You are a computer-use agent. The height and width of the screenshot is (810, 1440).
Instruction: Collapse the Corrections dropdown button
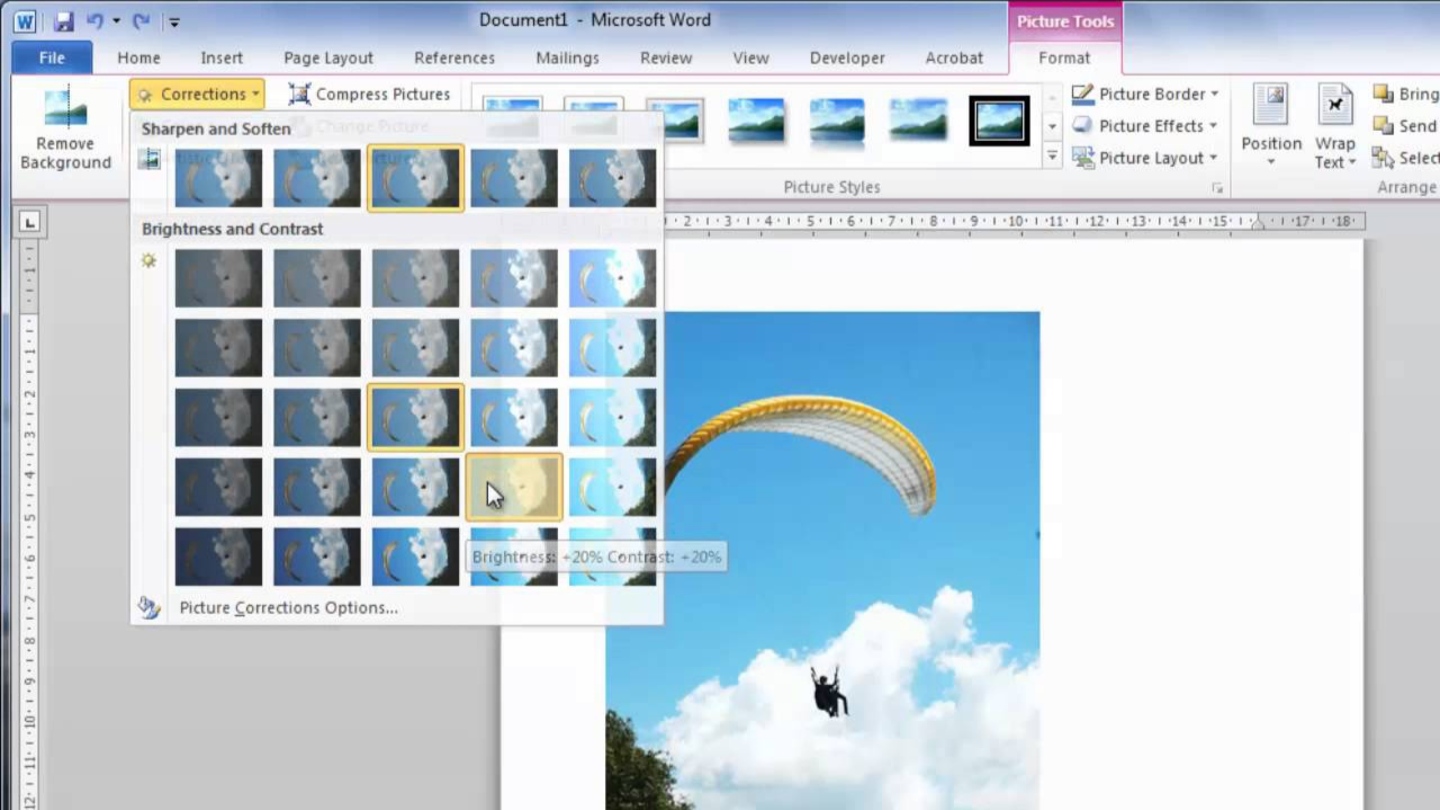197,94
